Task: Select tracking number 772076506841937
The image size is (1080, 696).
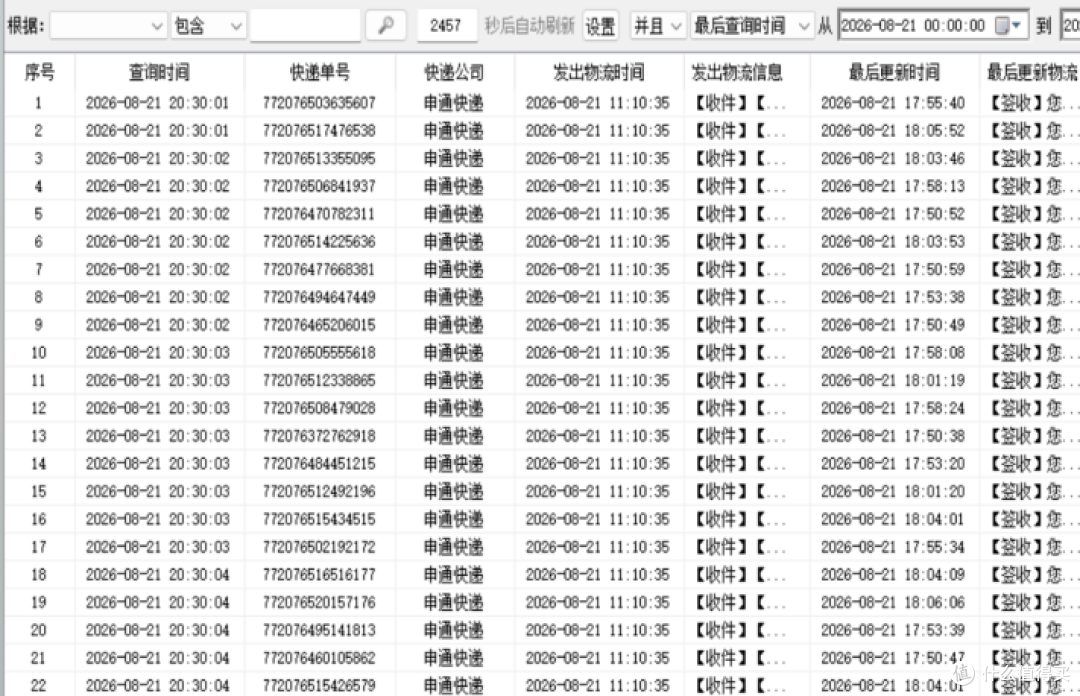Action: [x=319, y=187]
